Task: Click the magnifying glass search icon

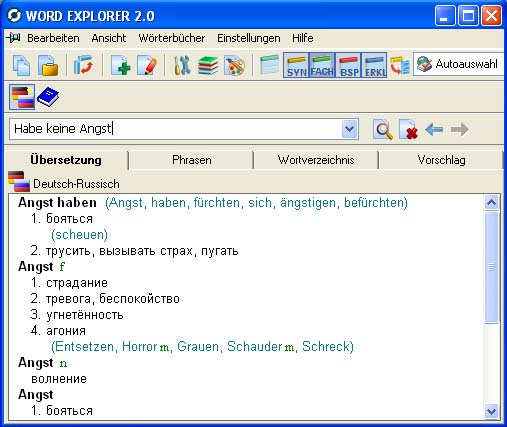Action: (x=383, y=129)
